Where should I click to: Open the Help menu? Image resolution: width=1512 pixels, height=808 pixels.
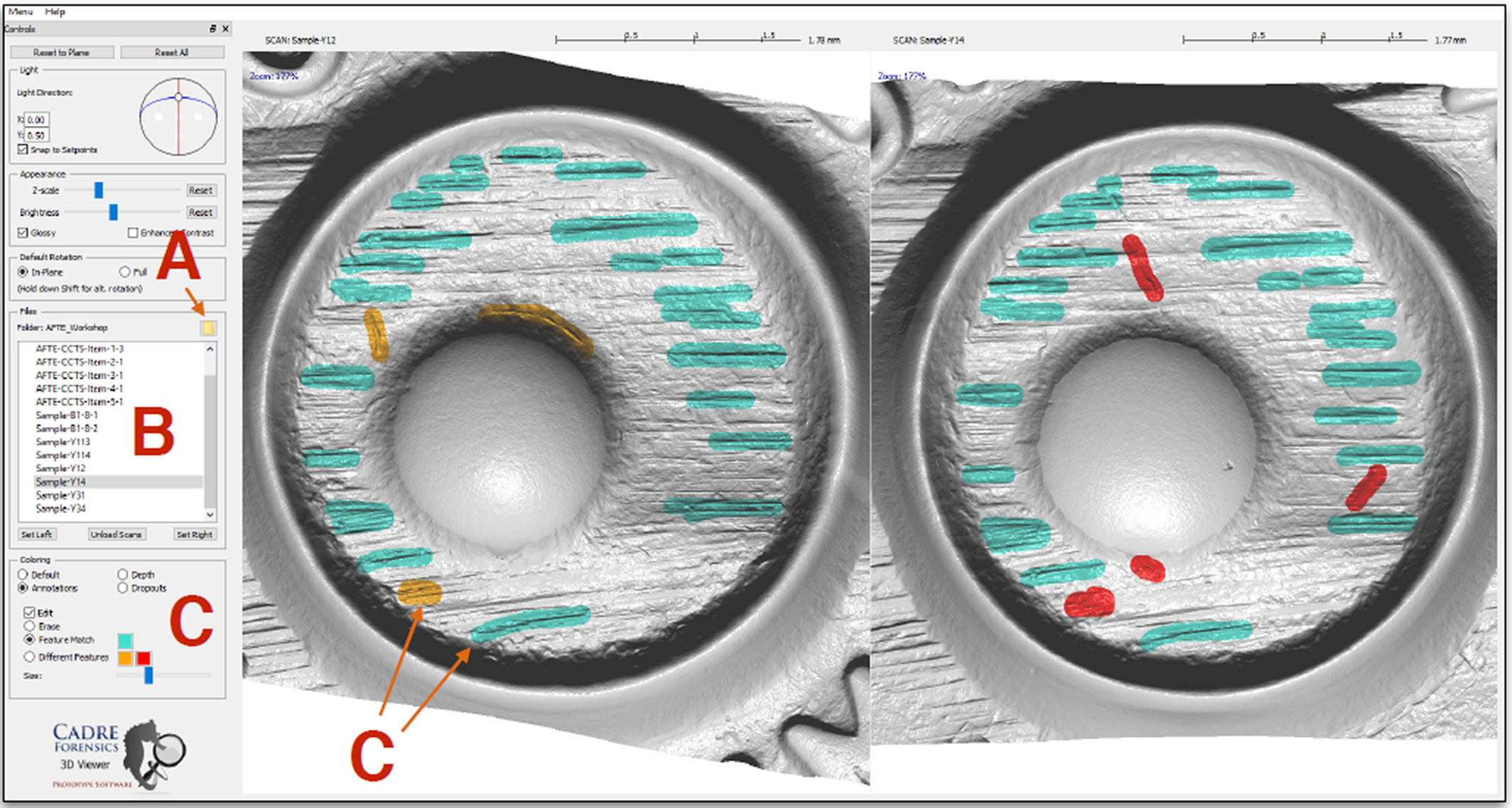(x=55, y=11)
